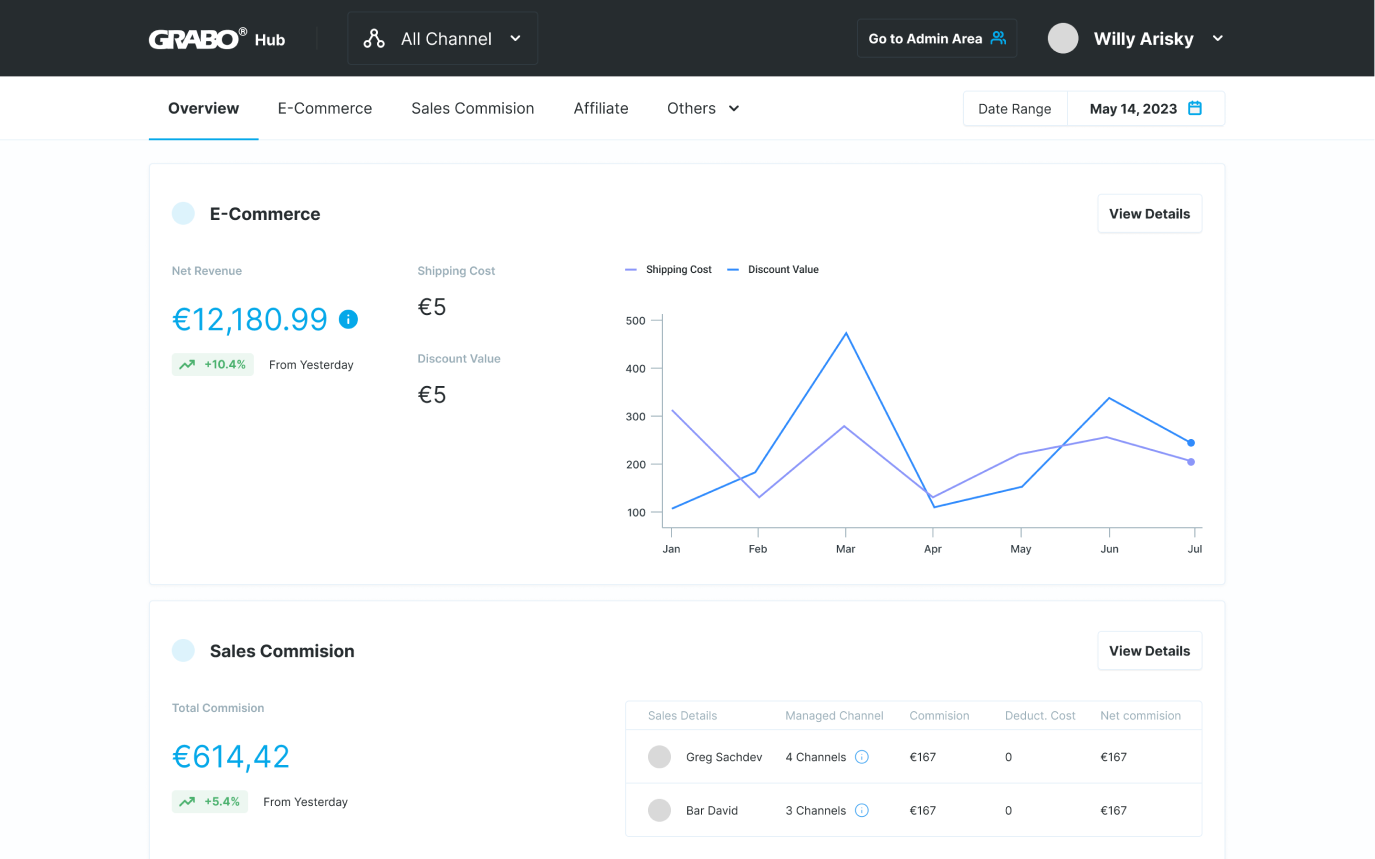
Task: Toggle Shipping Cost series in chart legend
Action: [669, 269]
